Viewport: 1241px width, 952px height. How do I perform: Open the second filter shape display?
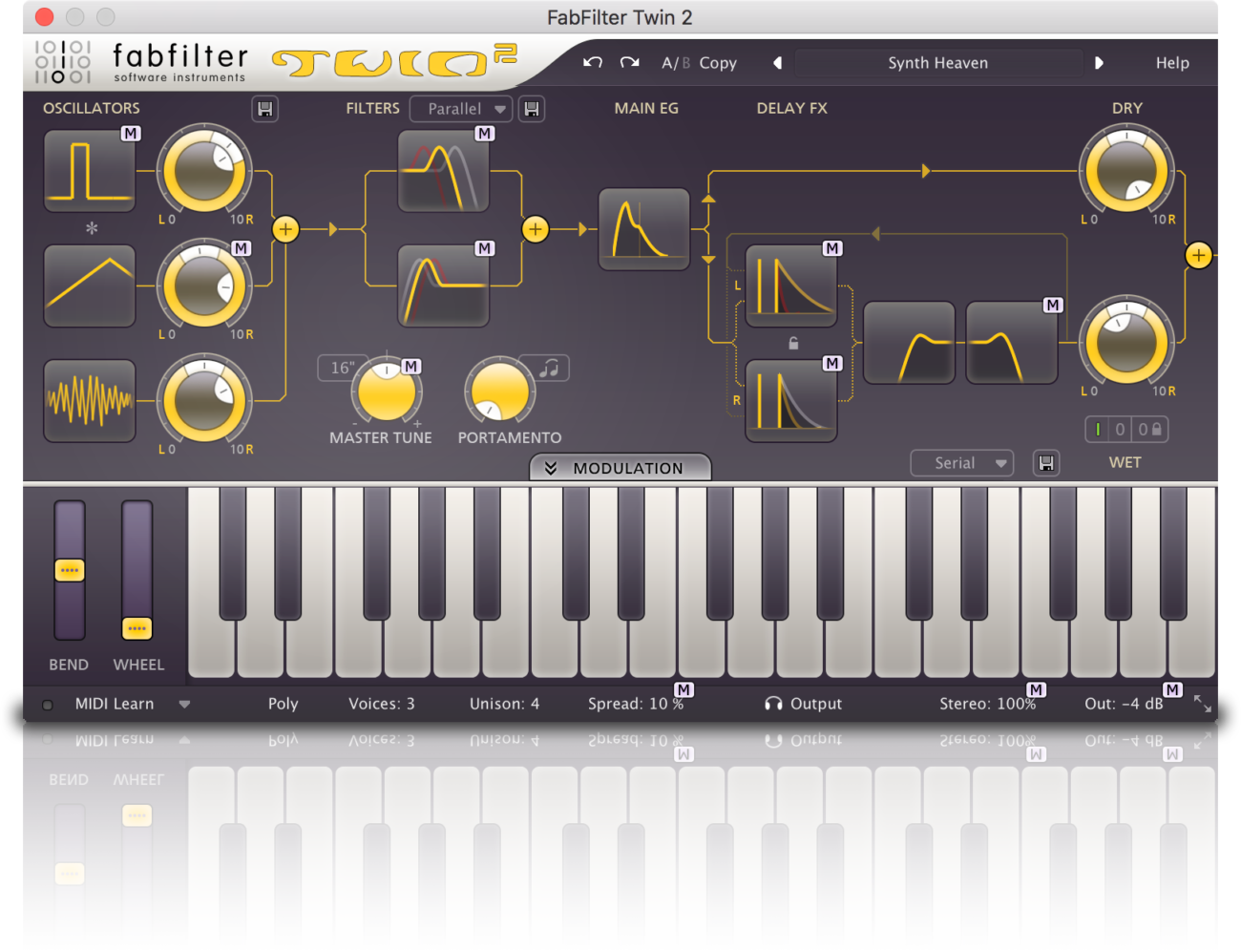coord(444,286)
